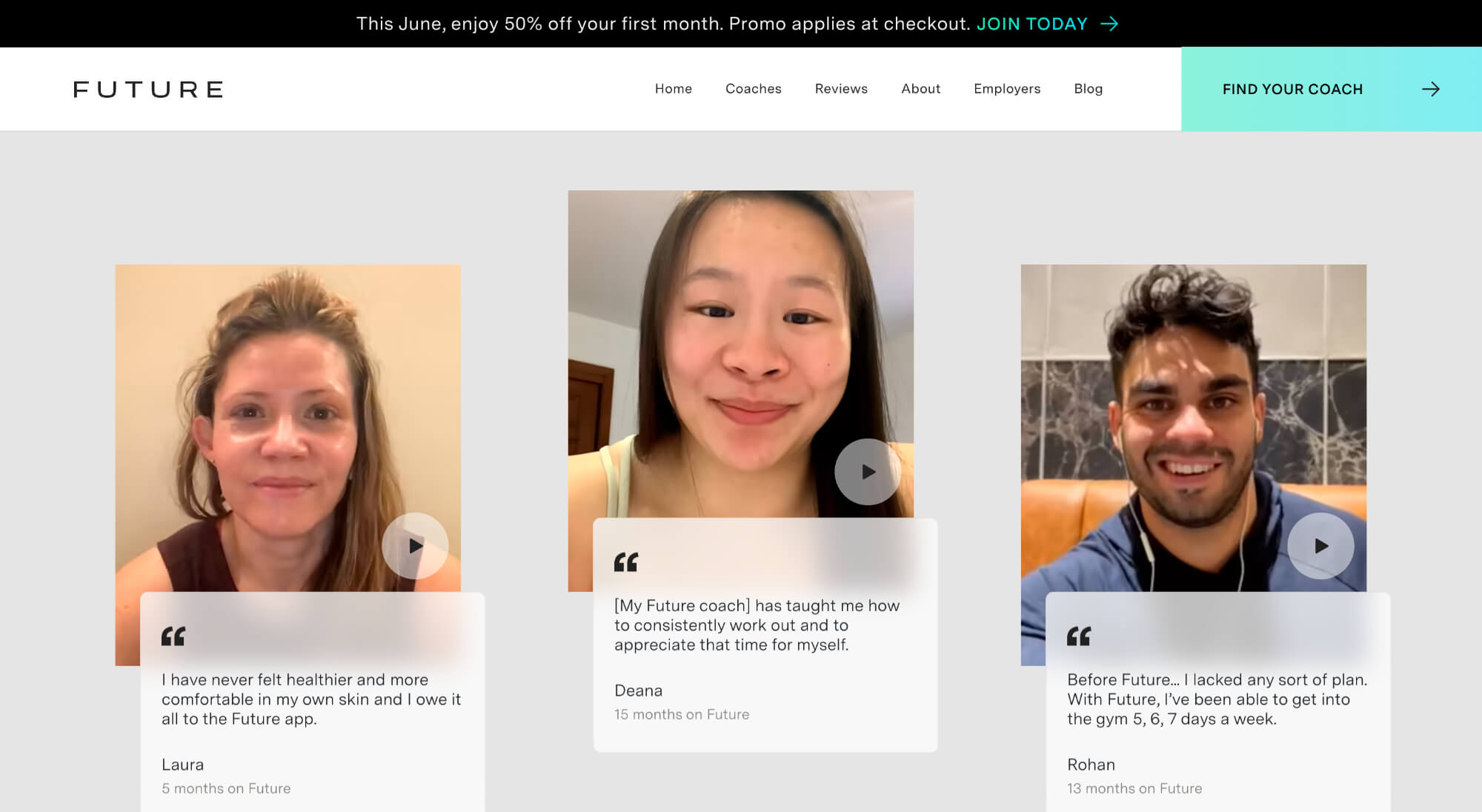The height and width of the screenshot is (812, 1482).
Task: Click the arrow in Find Your Coach button
Action: pyautogui.click(x=1430, y=89)
